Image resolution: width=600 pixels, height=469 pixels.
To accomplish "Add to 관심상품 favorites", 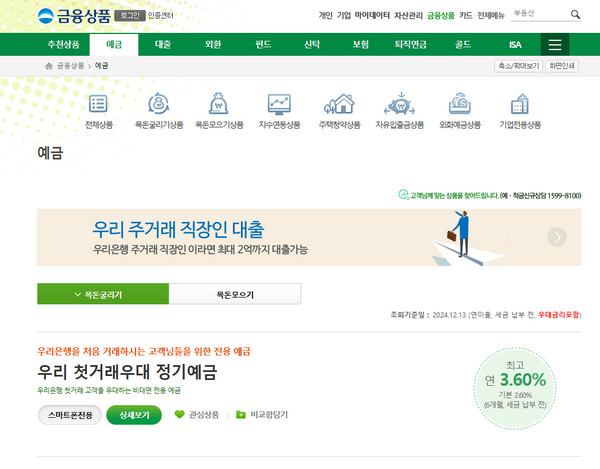I will (204, 415).
